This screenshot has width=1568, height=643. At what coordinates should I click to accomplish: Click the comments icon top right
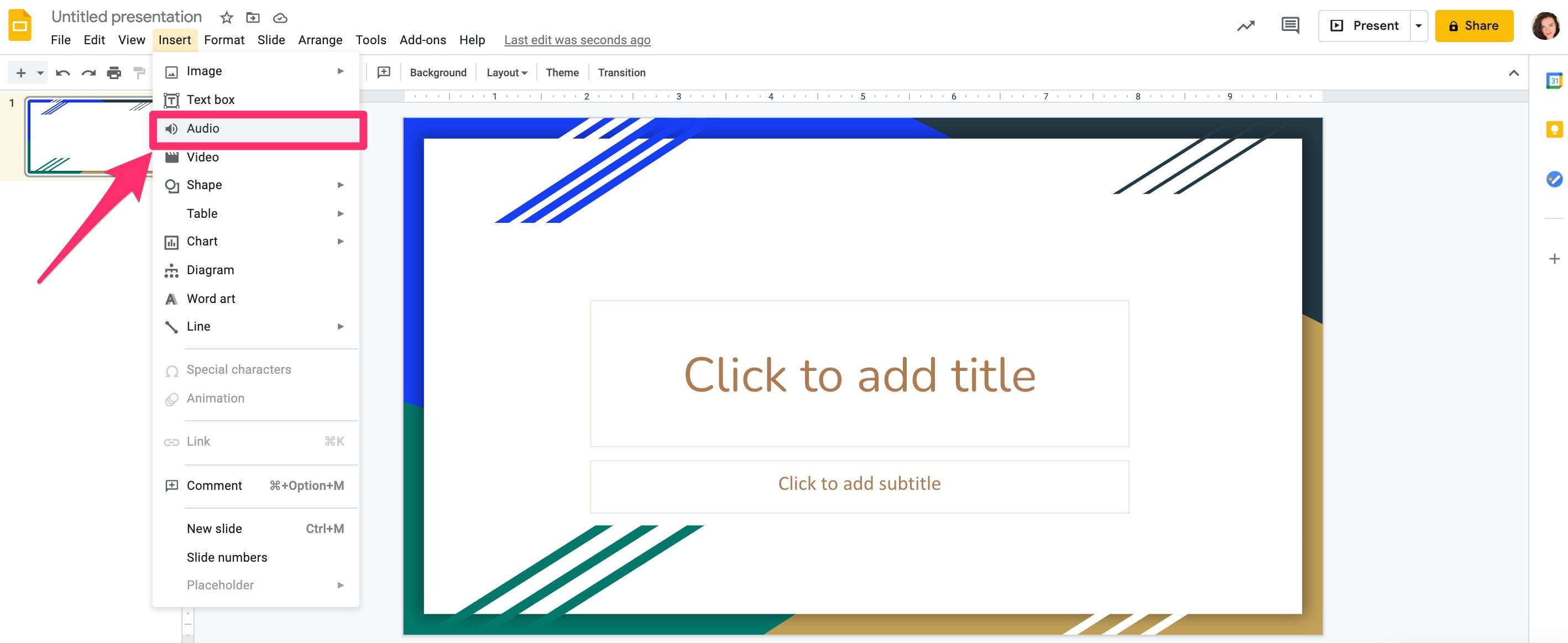click(x=1290, y=25)
